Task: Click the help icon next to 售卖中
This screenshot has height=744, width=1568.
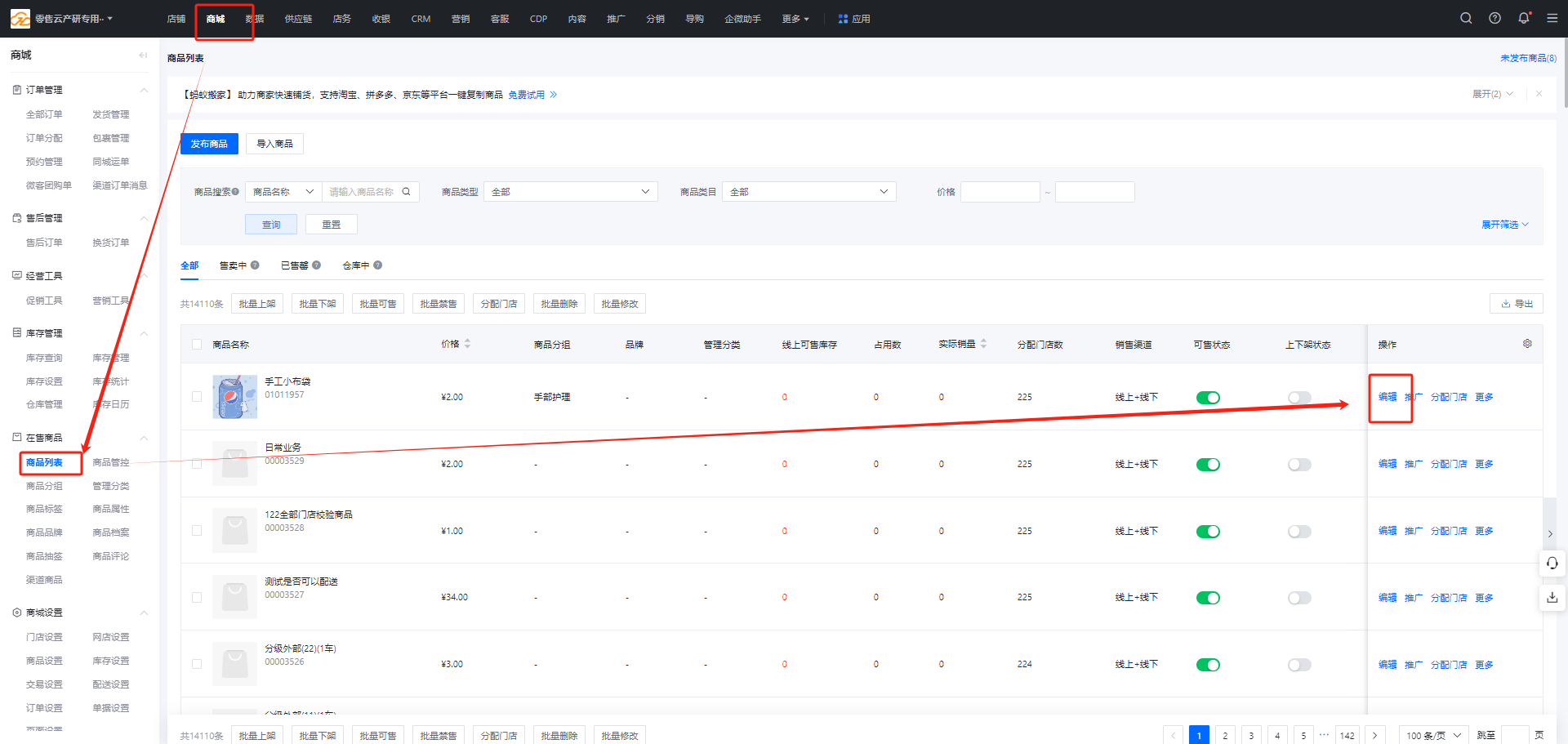Action: tap(255, 265)
